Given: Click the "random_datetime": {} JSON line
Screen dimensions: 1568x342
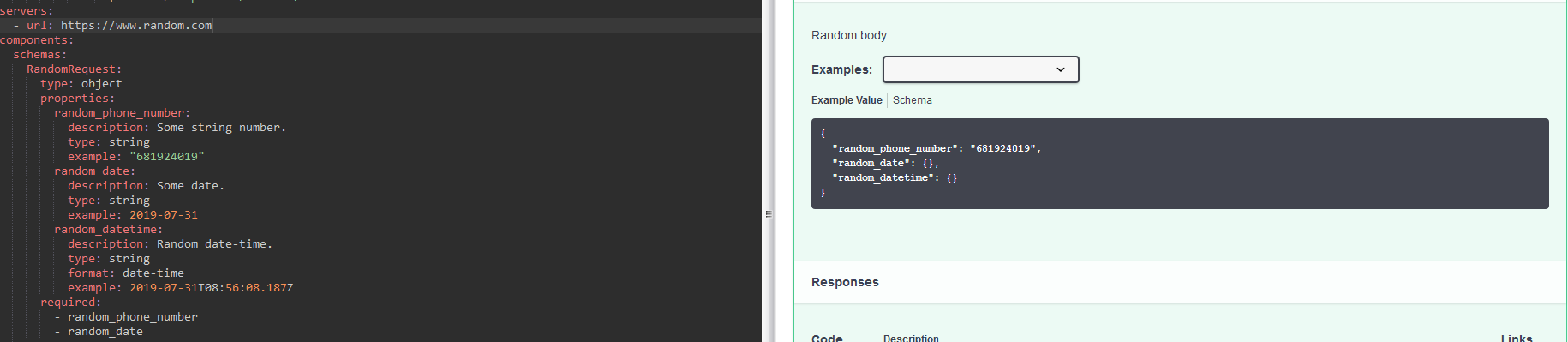Looking at the screenshot, I should click(x=895, y=177).
